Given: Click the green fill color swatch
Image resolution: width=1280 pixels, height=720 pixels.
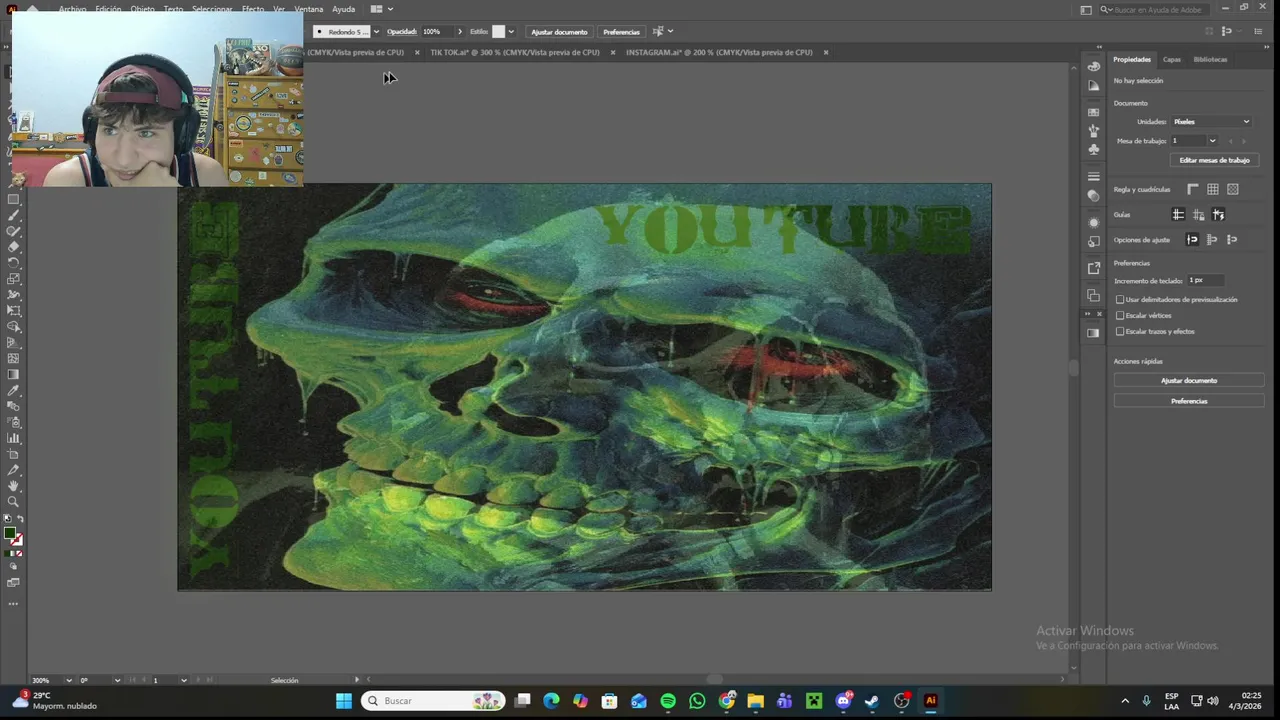Looking at the screenshot, I should [x=10, y=534].
